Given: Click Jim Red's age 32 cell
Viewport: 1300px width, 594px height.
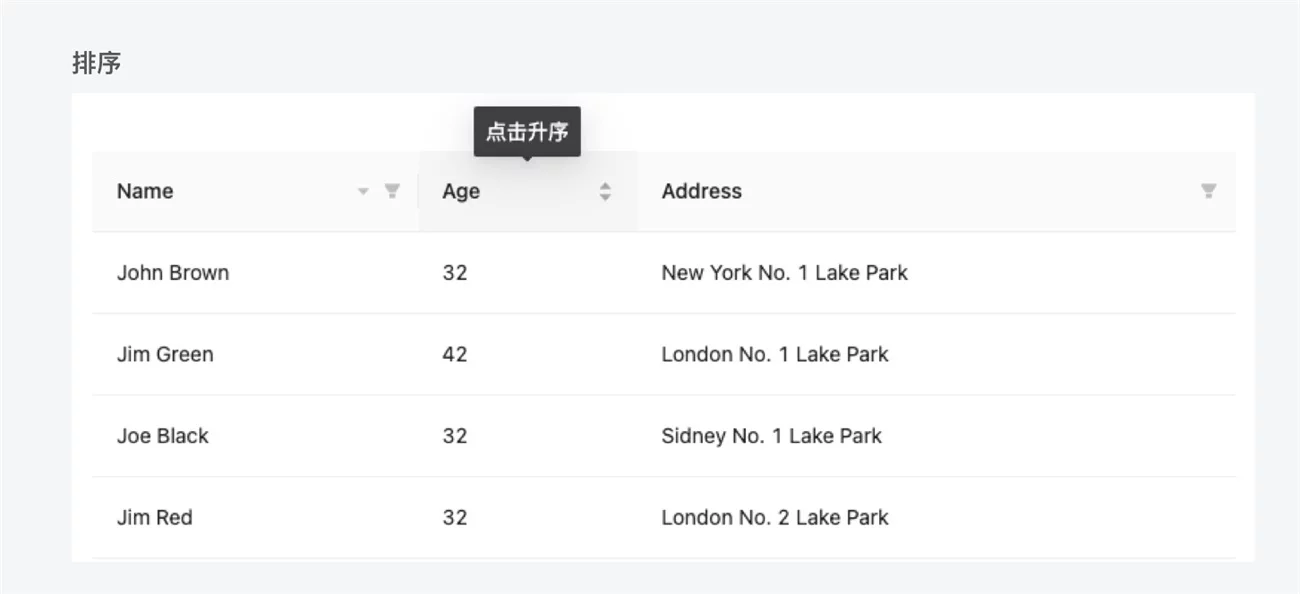Looking at the screenshot, I should tap(455, 518).
